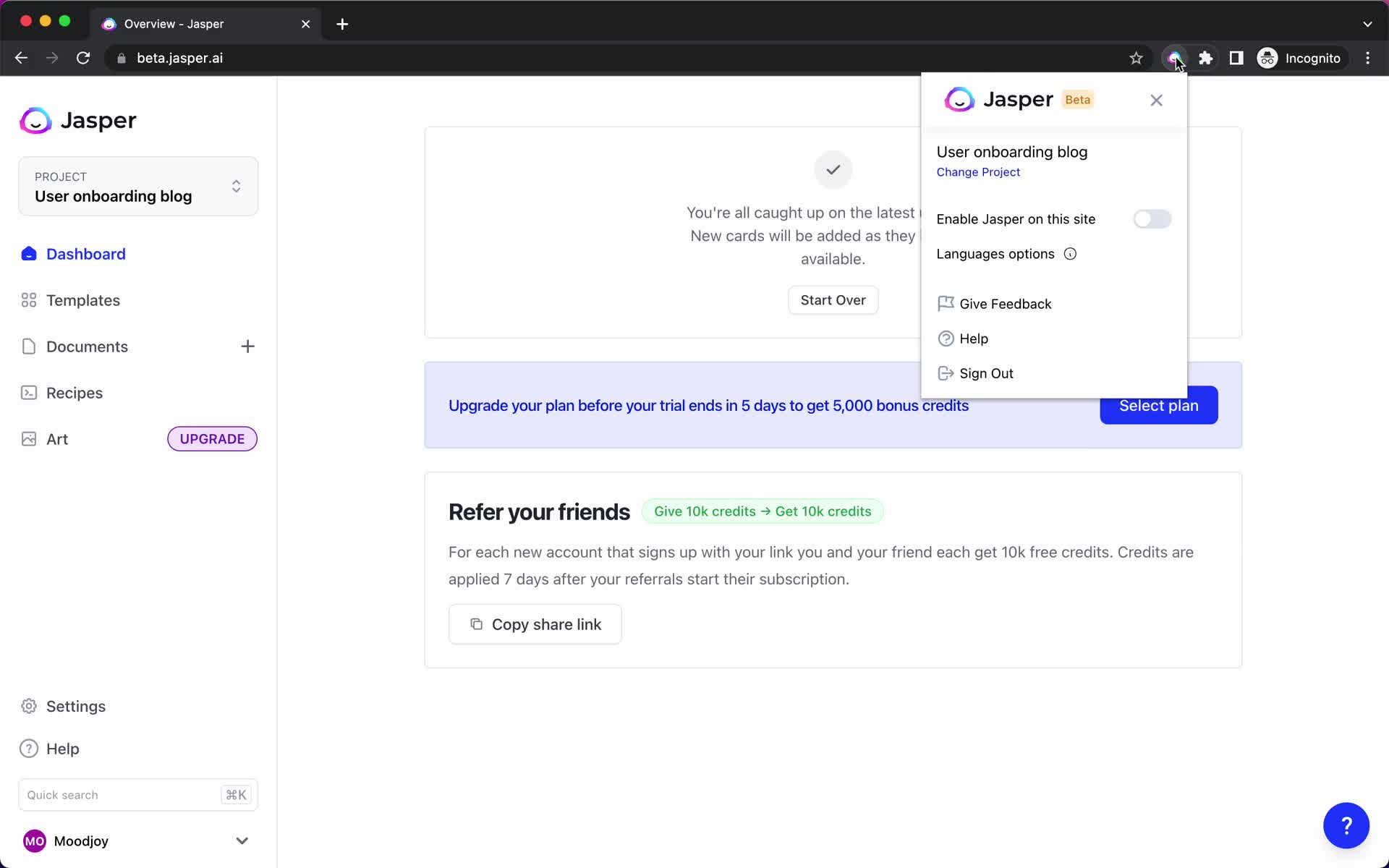Click the Help icon in sidebar

tap(28, 748)
